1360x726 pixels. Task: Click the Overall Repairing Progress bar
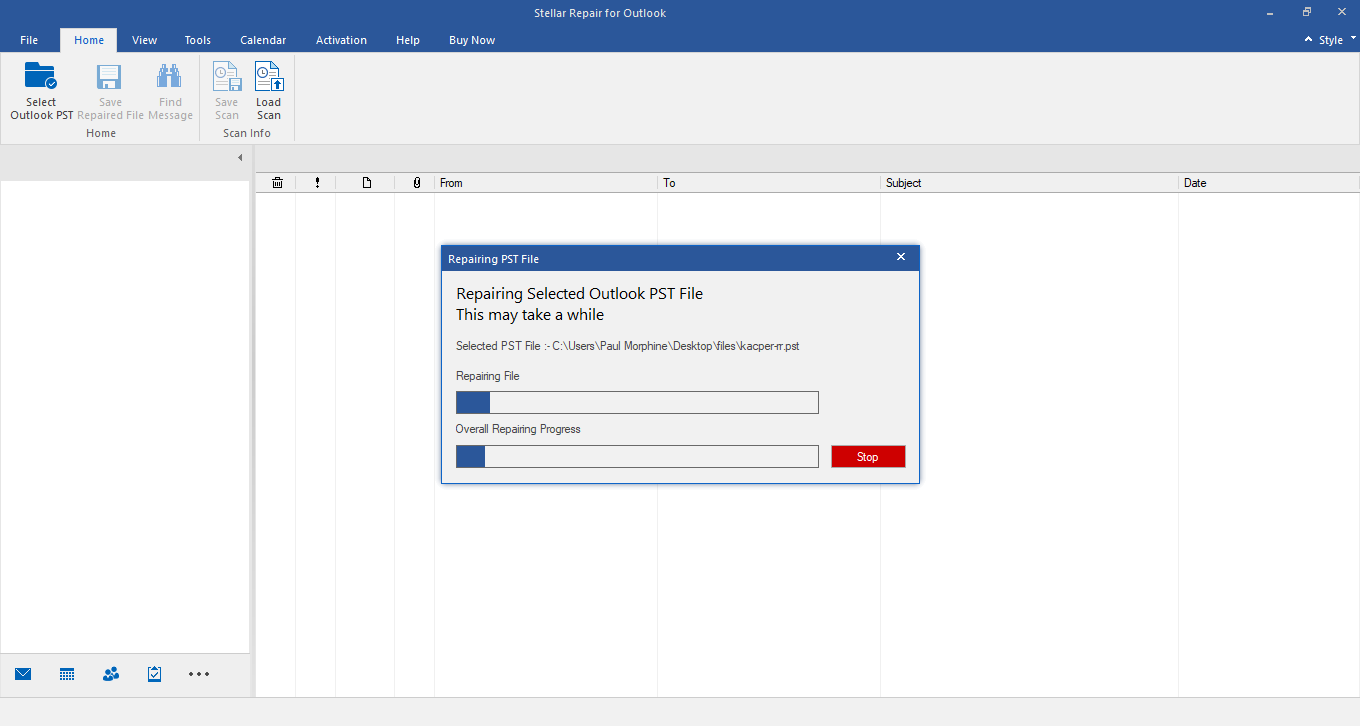click(637, 457)
